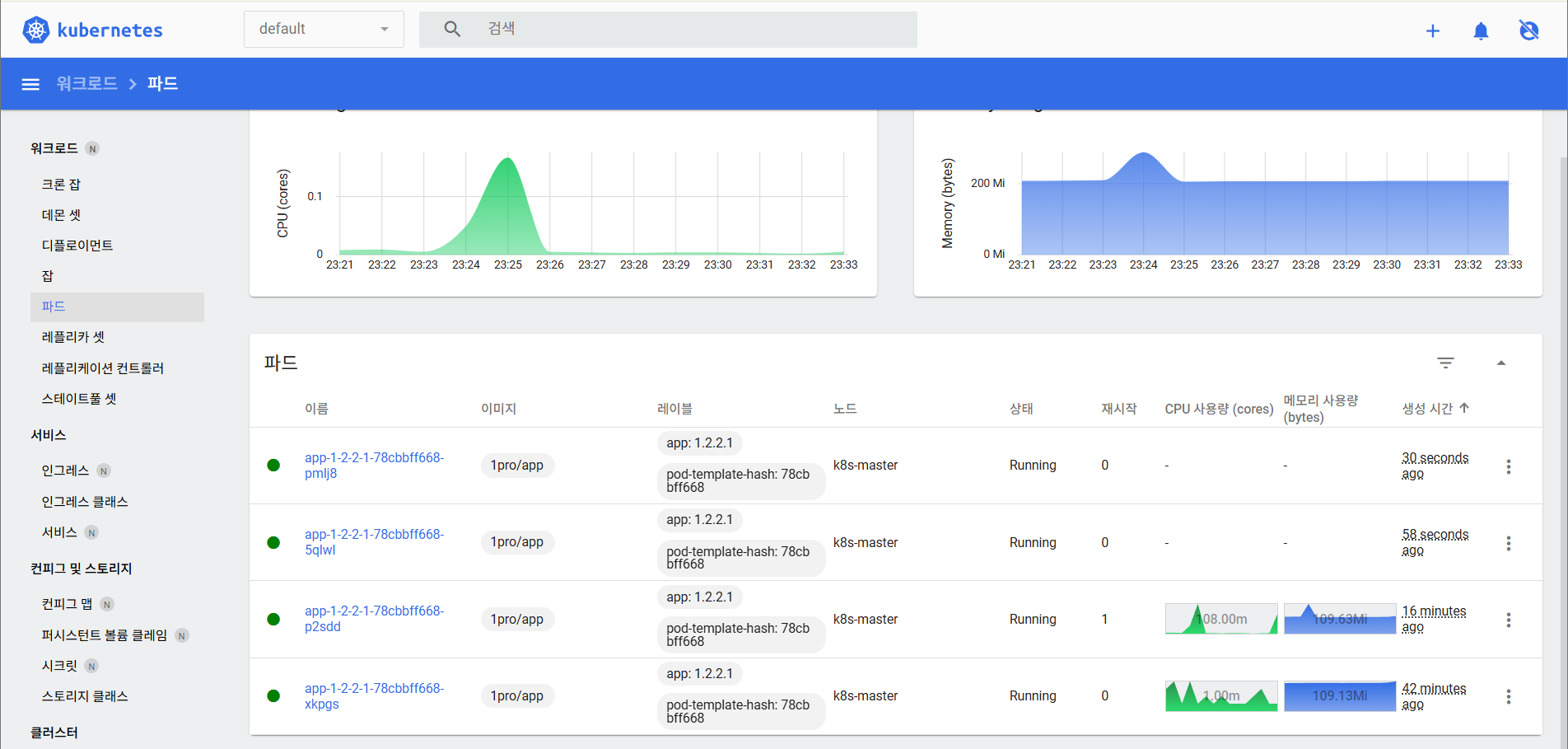Viewport: 1568px width, 749px height.
Task: Click the magnifier search icon
Action: tap(452, 29)
